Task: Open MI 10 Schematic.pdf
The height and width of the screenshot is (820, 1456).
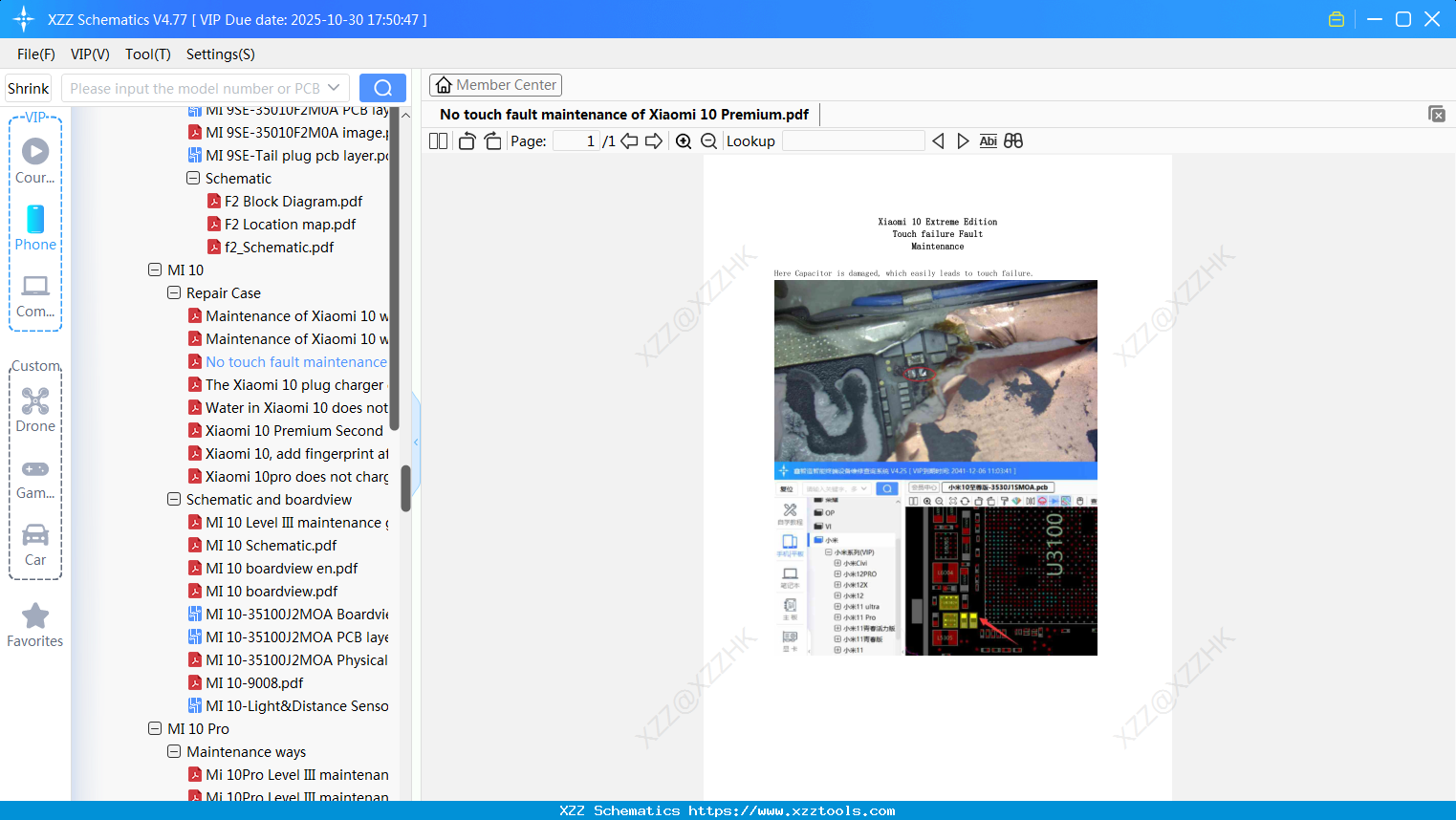Action: pyautogui.click(x=263, y=545)
